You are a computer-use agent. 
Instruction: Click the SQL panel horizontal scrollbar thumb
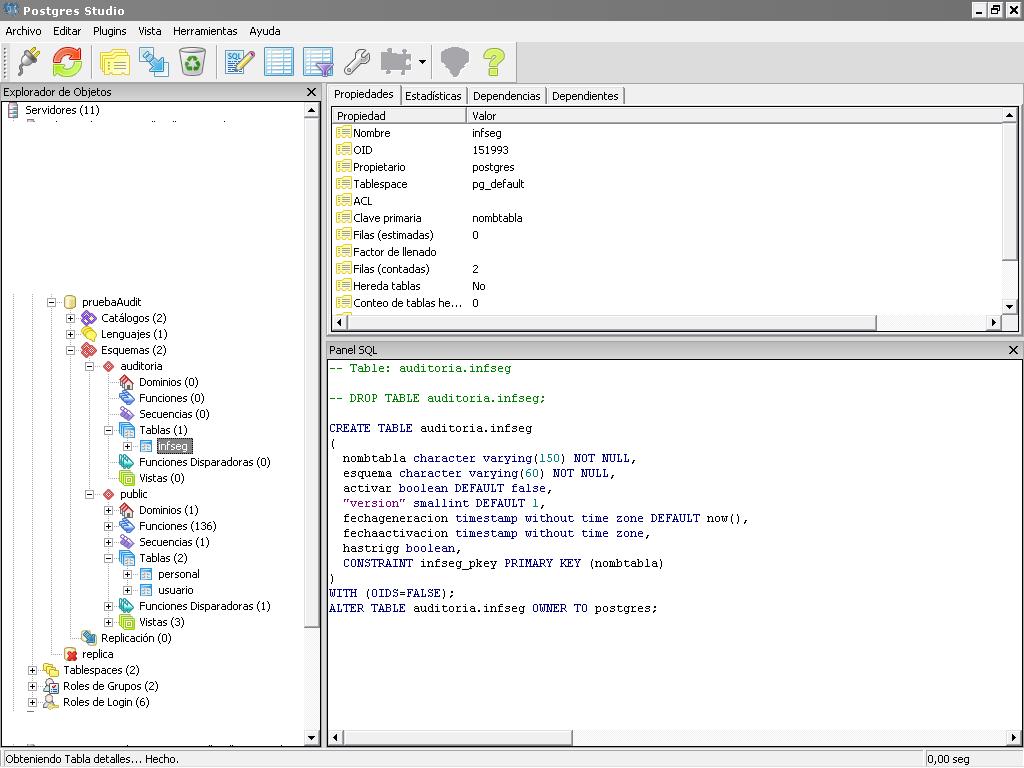click(x=457, y=738)
